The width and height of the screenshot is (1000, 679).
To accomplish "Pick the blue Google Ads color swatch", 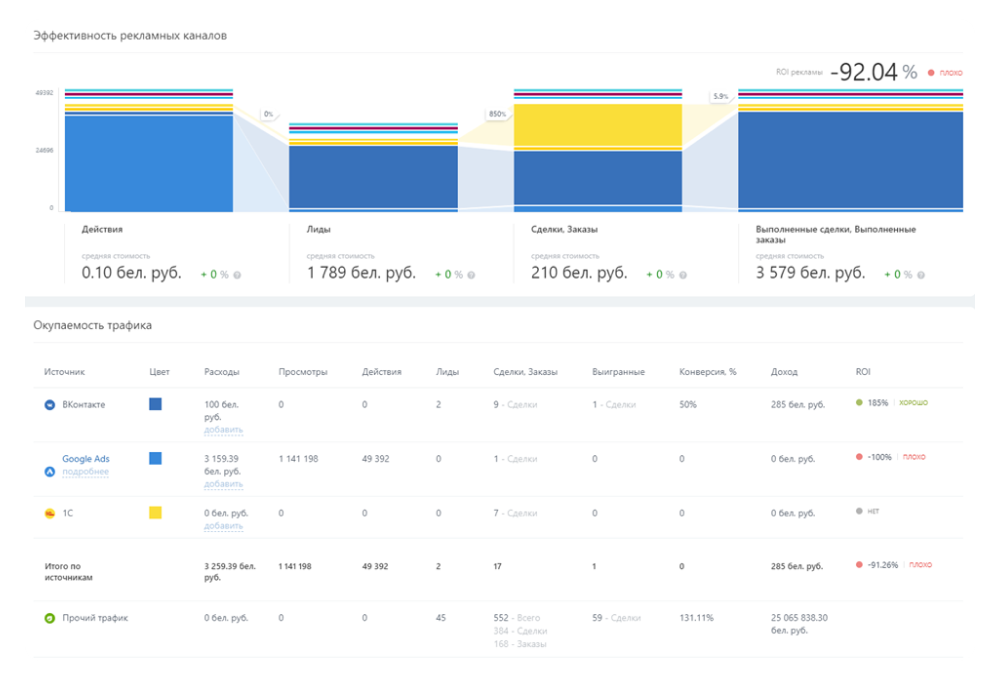I will pyautogui.click(x=155, y=458).
